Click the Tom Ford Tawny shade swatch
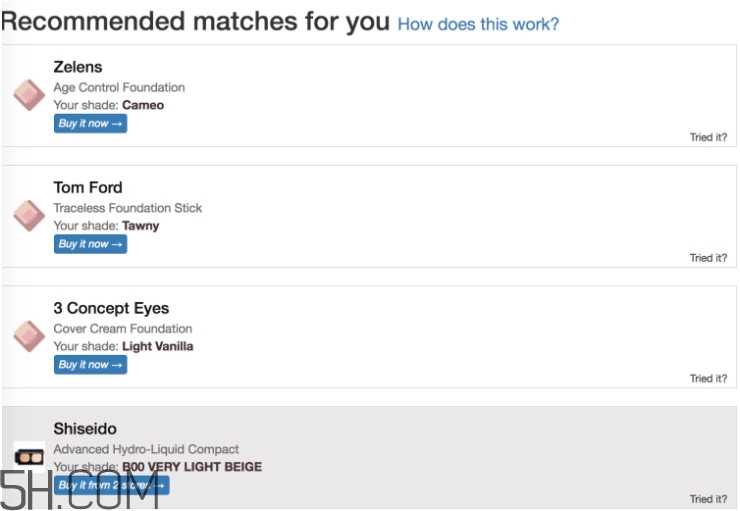This screenshot has width=740, height=511. coord(28,216)
